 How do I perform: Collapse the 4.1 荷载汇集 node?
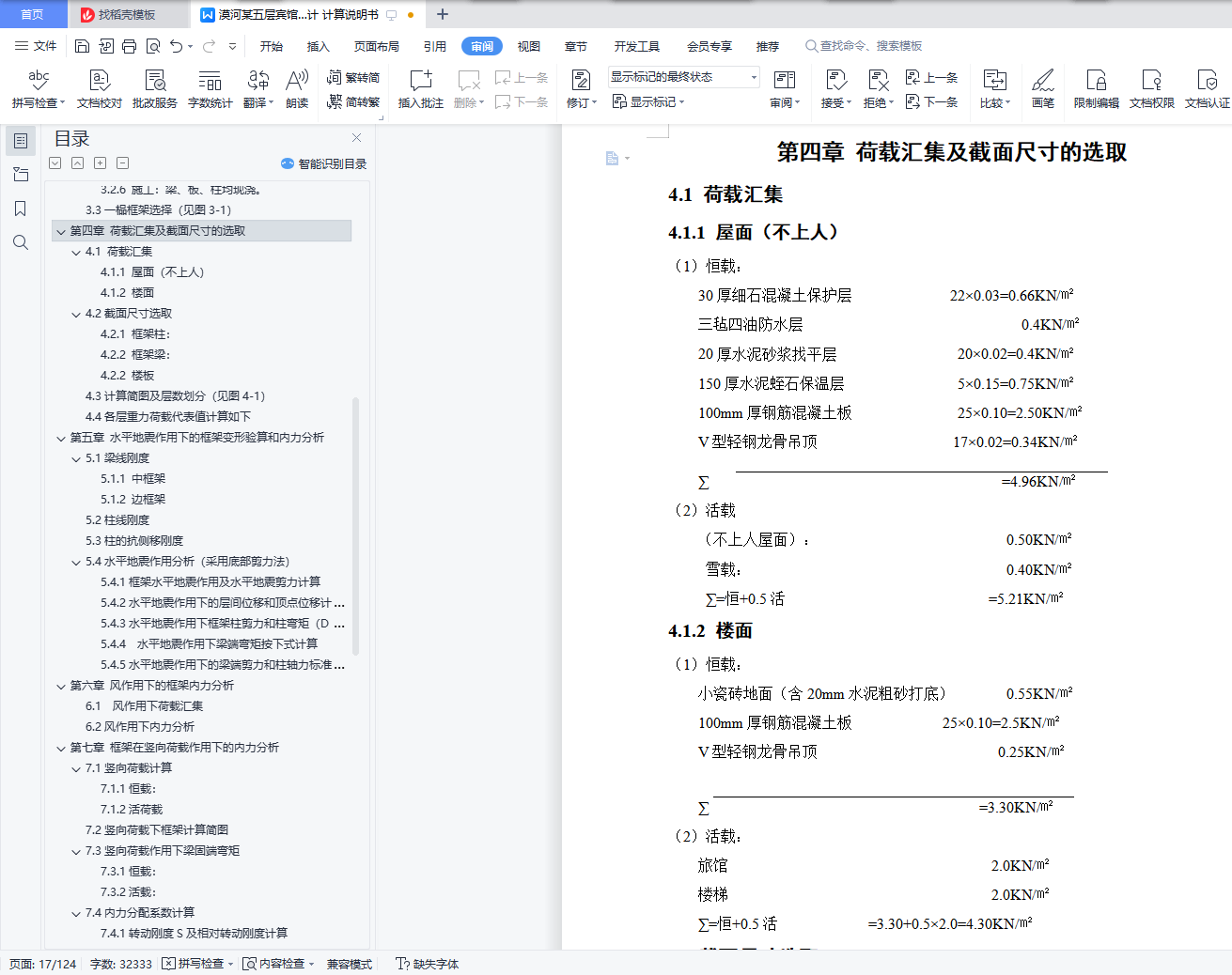click(76, 252)
